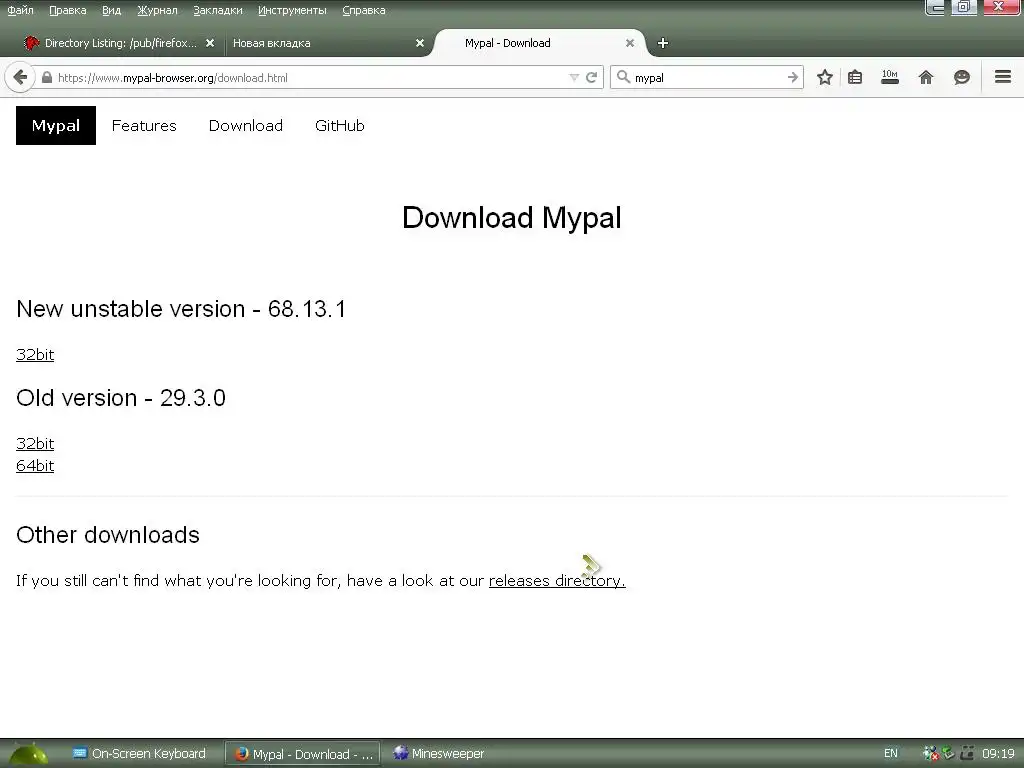Open a new tab with plus button
This screenshot has width=1024, height=768.
[662, 43]
